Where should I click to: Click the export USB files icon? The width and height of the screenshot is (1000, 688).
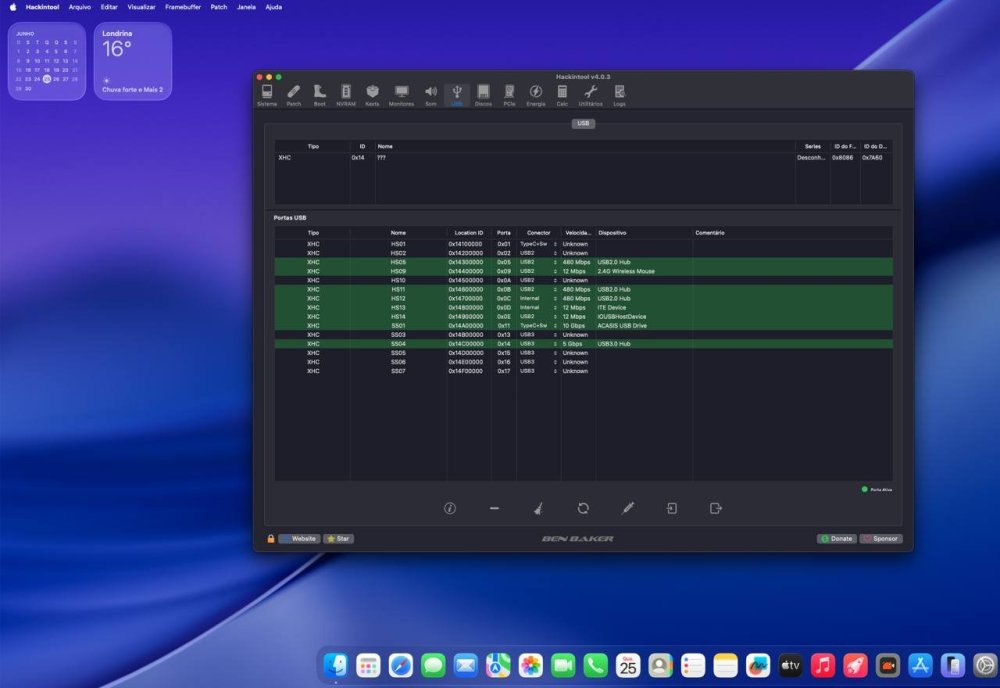coord(716,508)
